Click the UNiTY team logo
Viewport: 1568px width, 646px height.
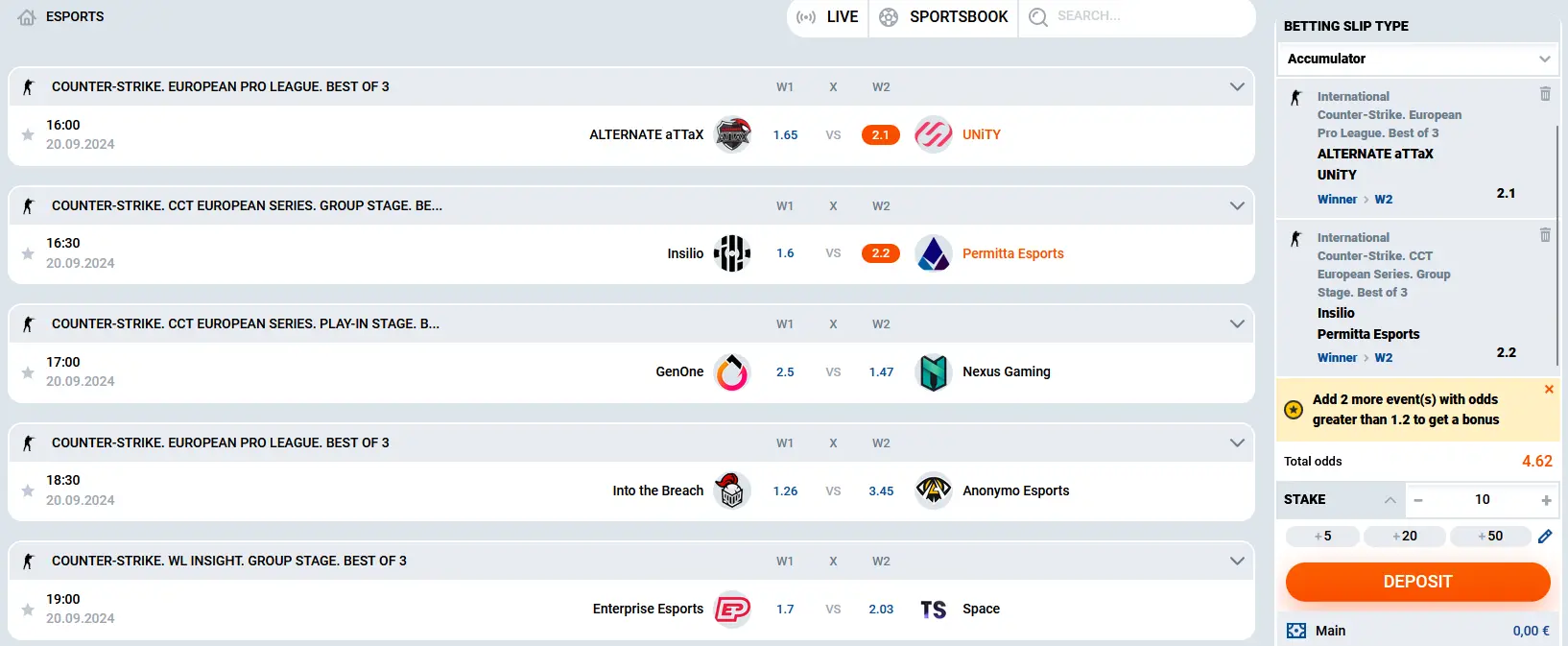click(x=934, y=134)
